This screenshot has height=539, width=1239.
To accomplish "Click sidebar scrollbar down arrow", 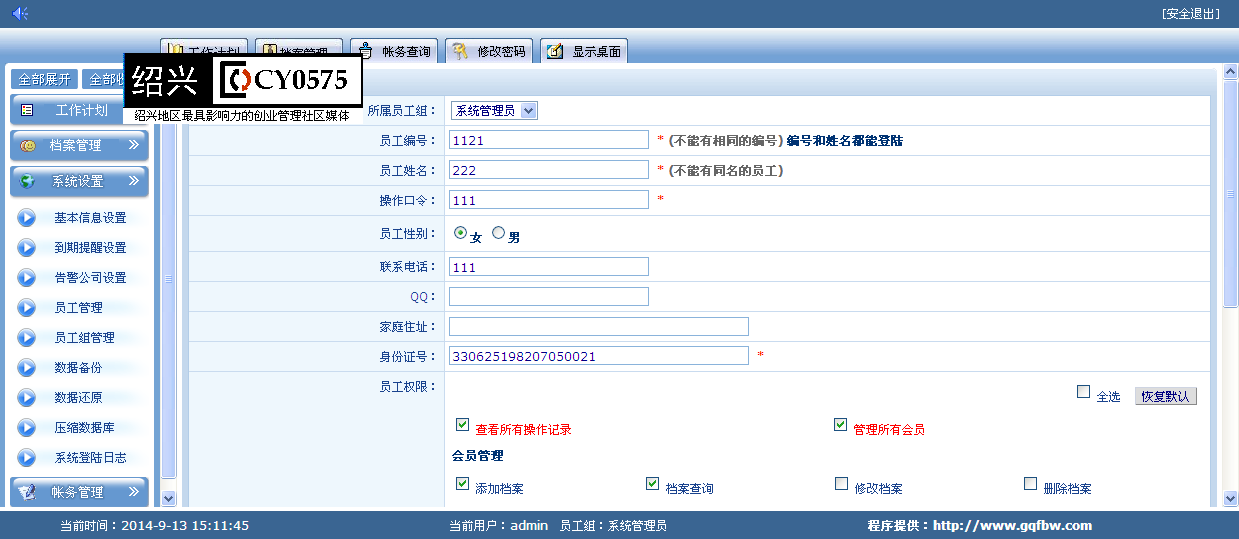I will coord(168,497).
